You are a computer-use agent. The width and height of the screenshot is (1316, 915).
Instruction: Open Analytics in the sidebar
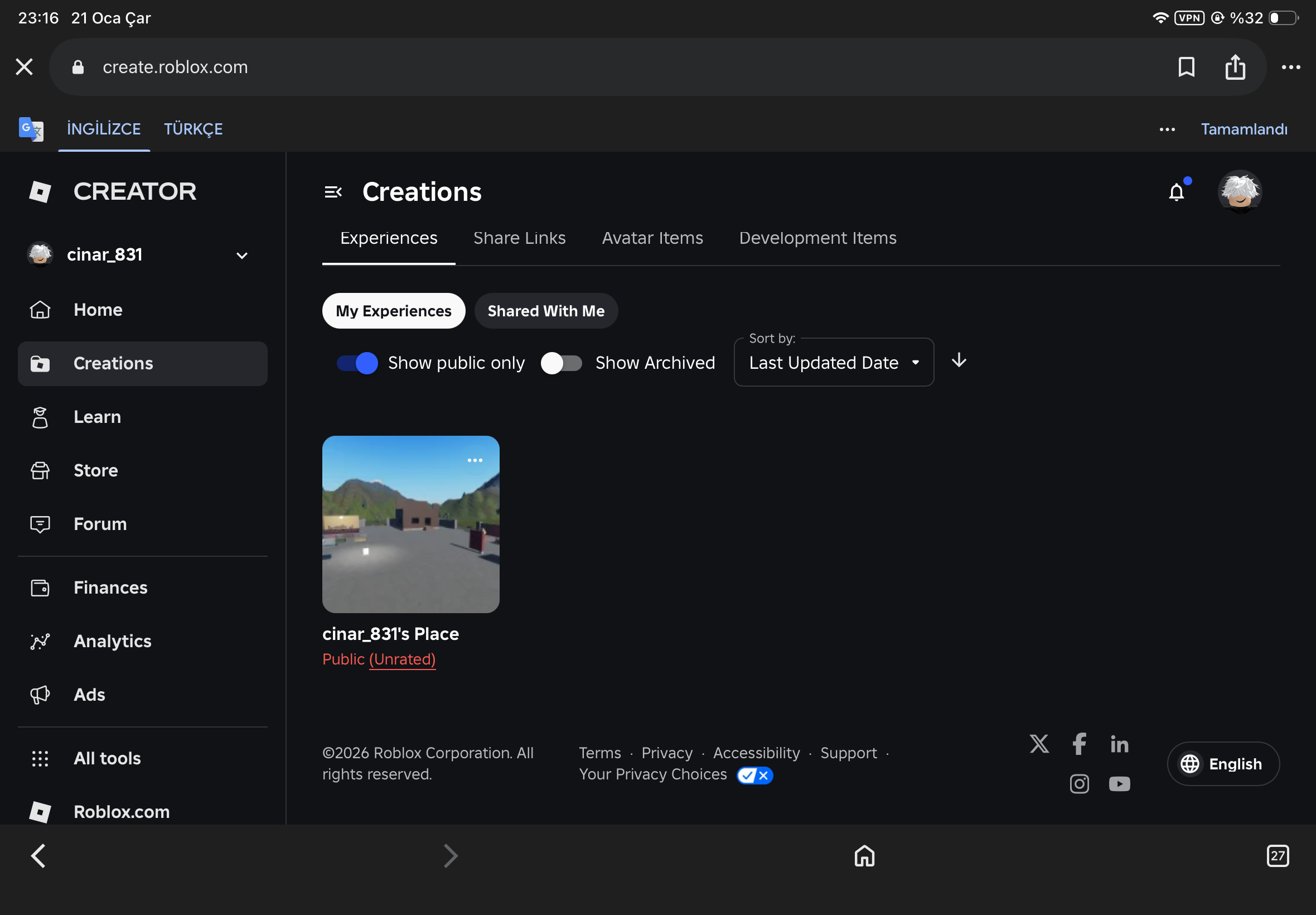pos(142,641)
